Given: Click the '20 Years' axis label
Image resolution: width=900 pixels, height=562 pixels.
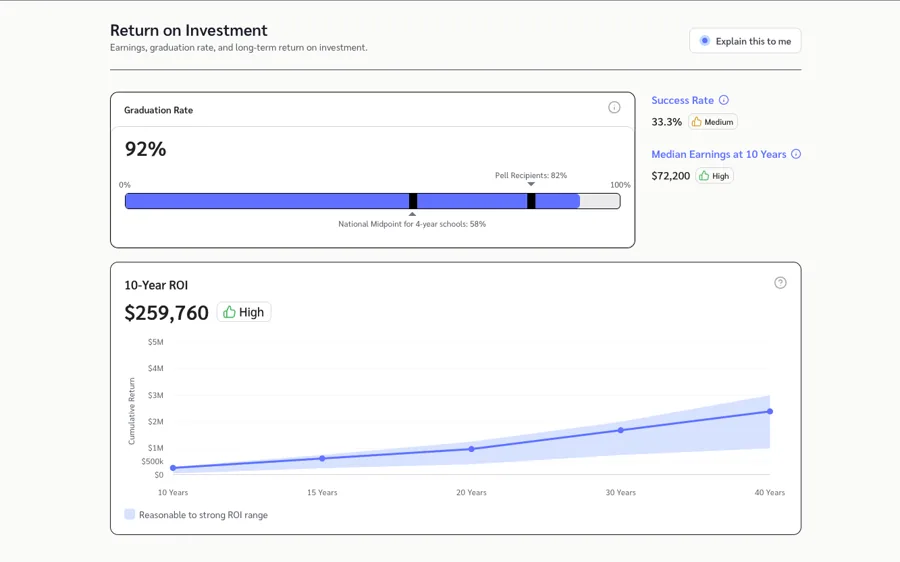Looking at the screenshot, I should tap(471, 492).
